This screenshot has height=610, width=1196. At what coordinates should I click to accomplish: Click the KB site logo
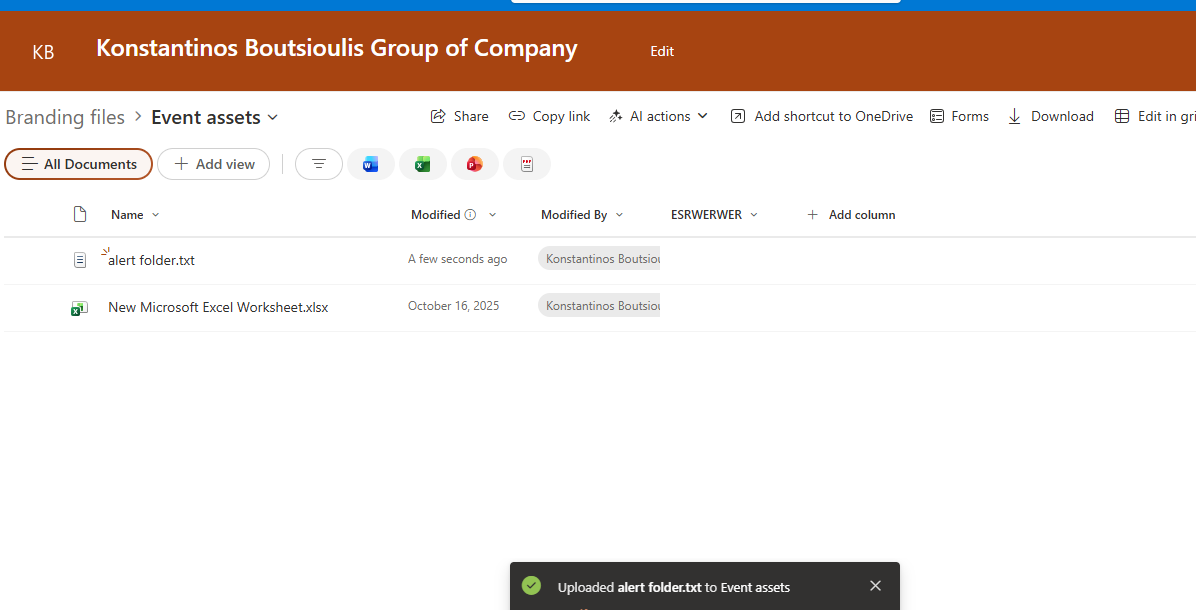[x=43, y=52]
